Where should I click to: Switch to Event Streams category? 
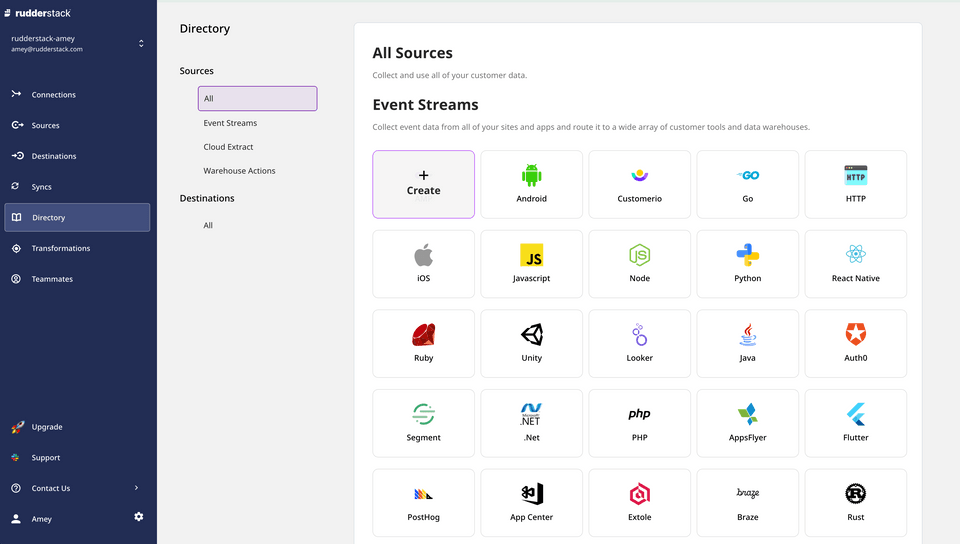230,123
